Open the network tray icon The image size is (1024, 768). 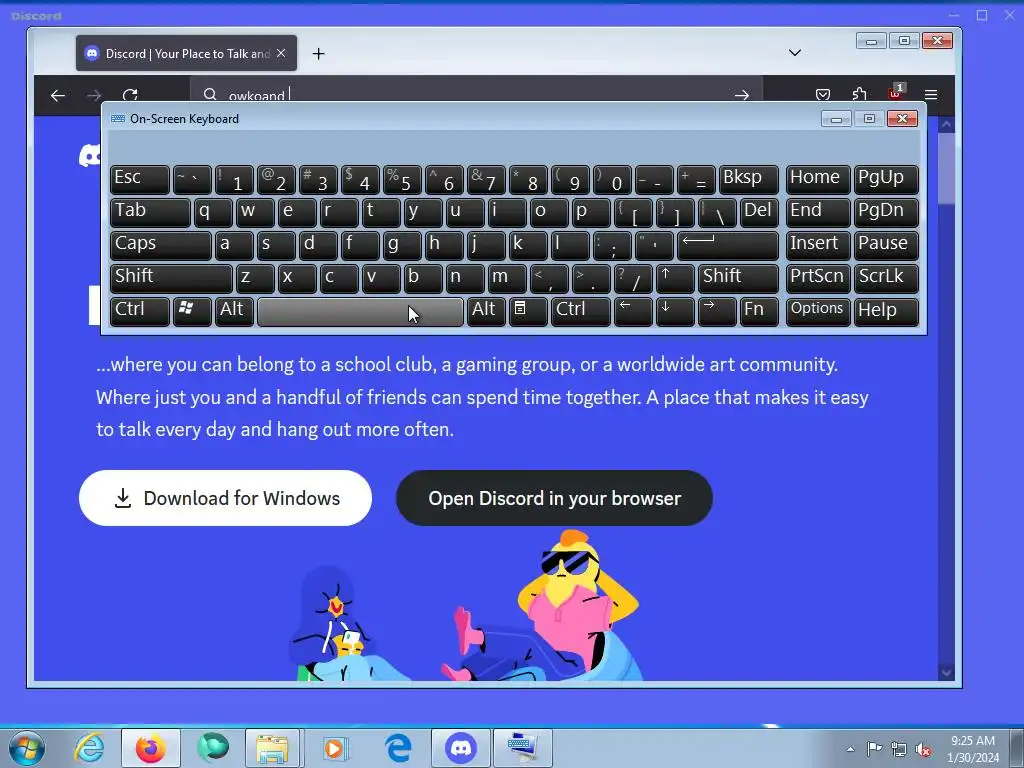tap(899, 749)
